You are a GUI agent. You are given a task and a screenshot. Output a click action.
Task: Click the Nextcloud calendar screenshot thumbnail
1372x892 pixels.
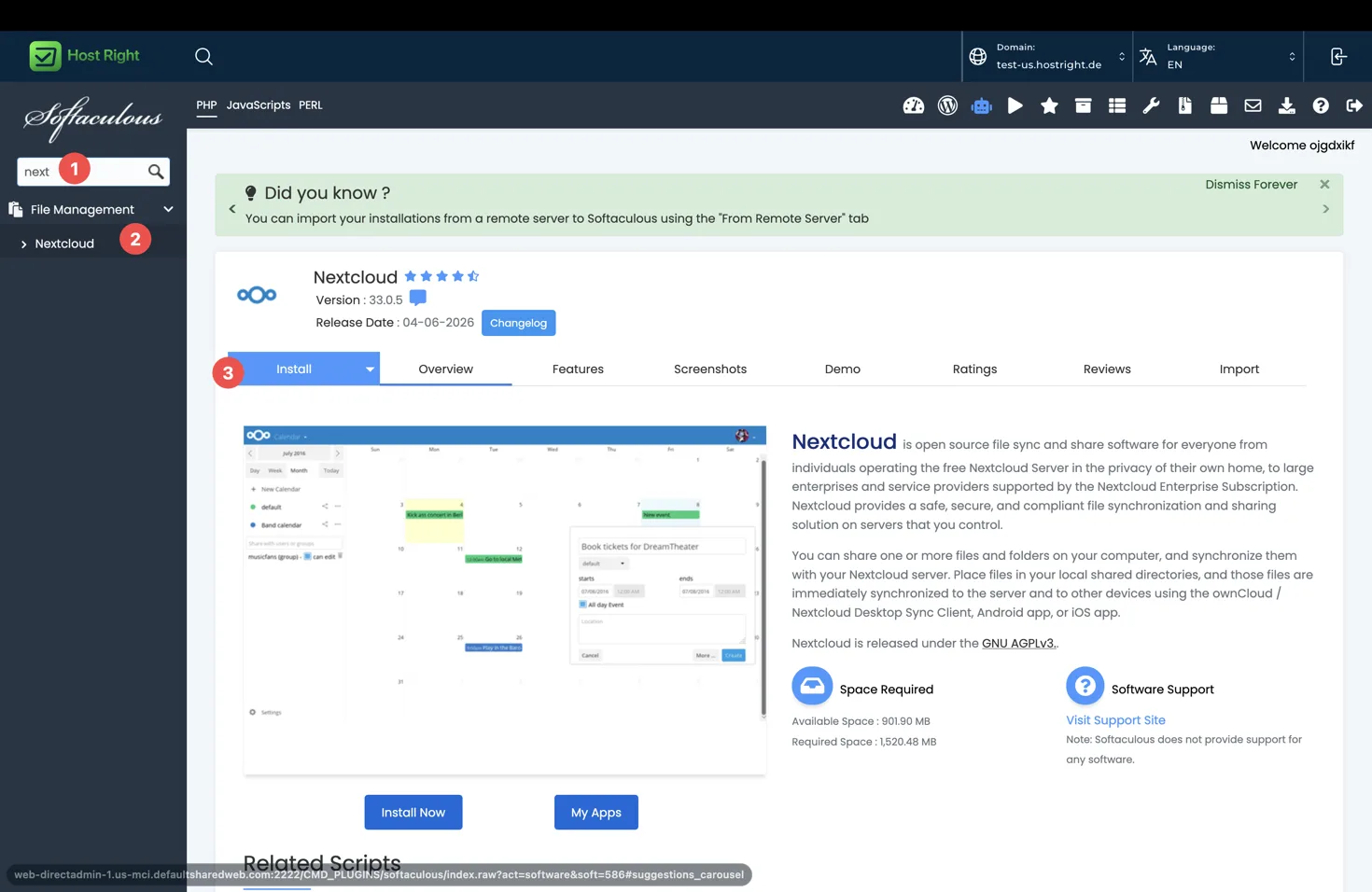504,600
